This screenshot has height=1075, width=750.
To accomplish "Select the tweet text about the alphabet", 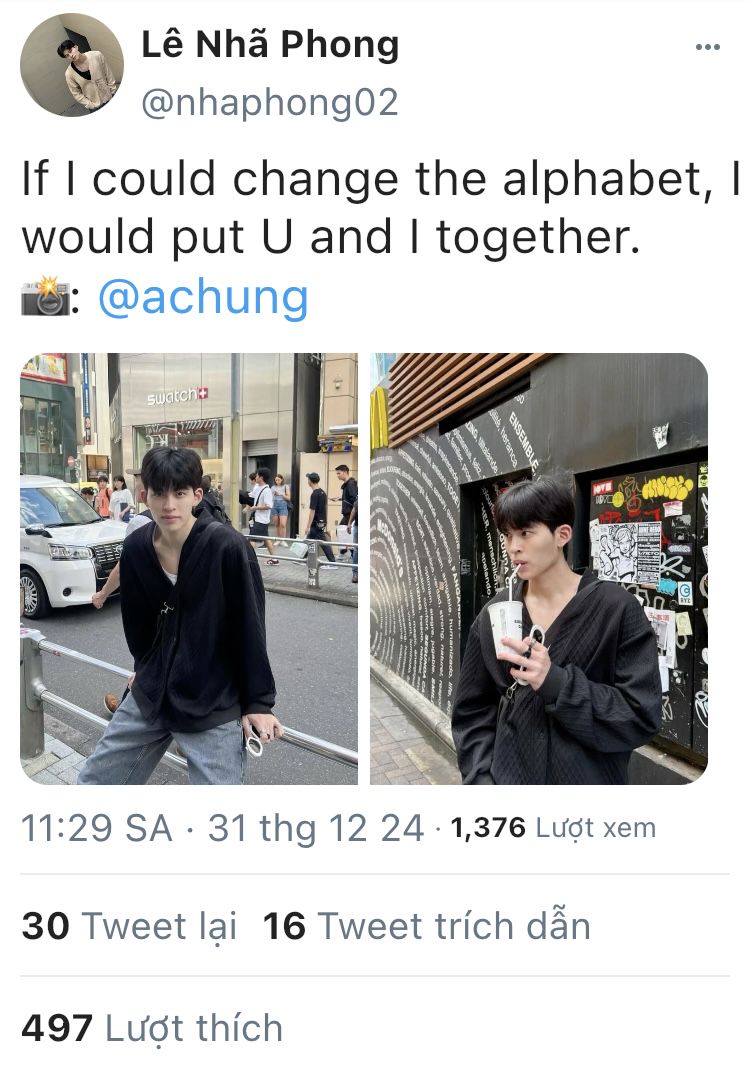I will [381, 208].
